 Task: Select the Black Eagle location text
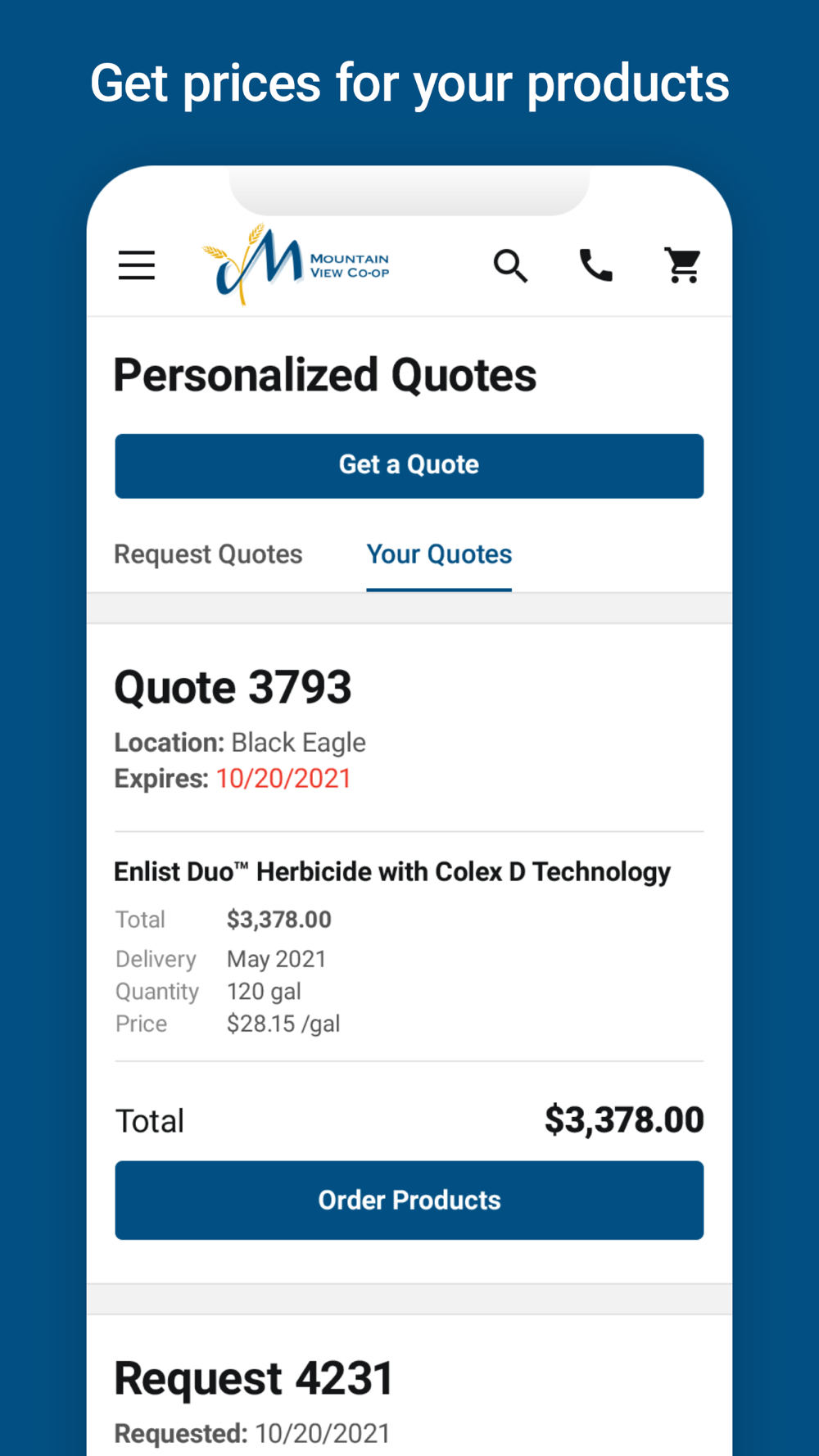tap(298, 743)
